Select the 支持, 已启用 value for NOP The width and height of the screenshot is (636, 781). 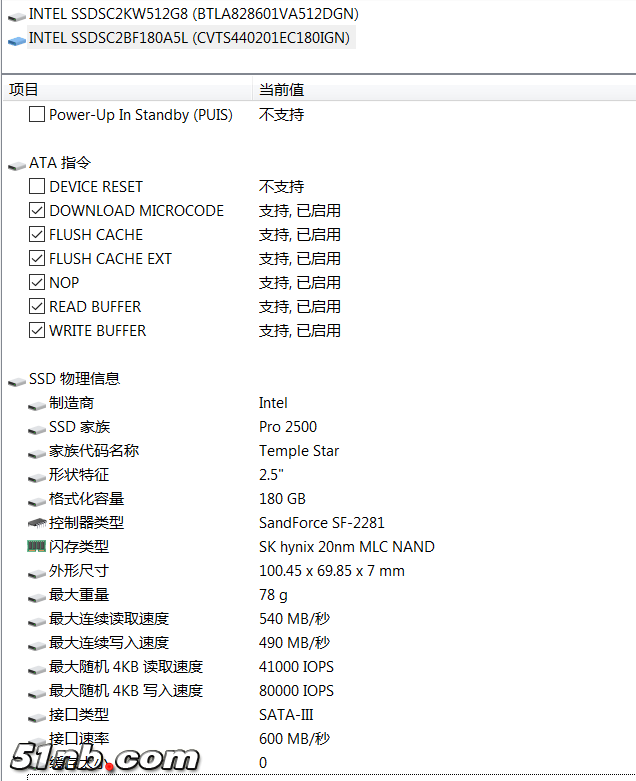(300, 282)
